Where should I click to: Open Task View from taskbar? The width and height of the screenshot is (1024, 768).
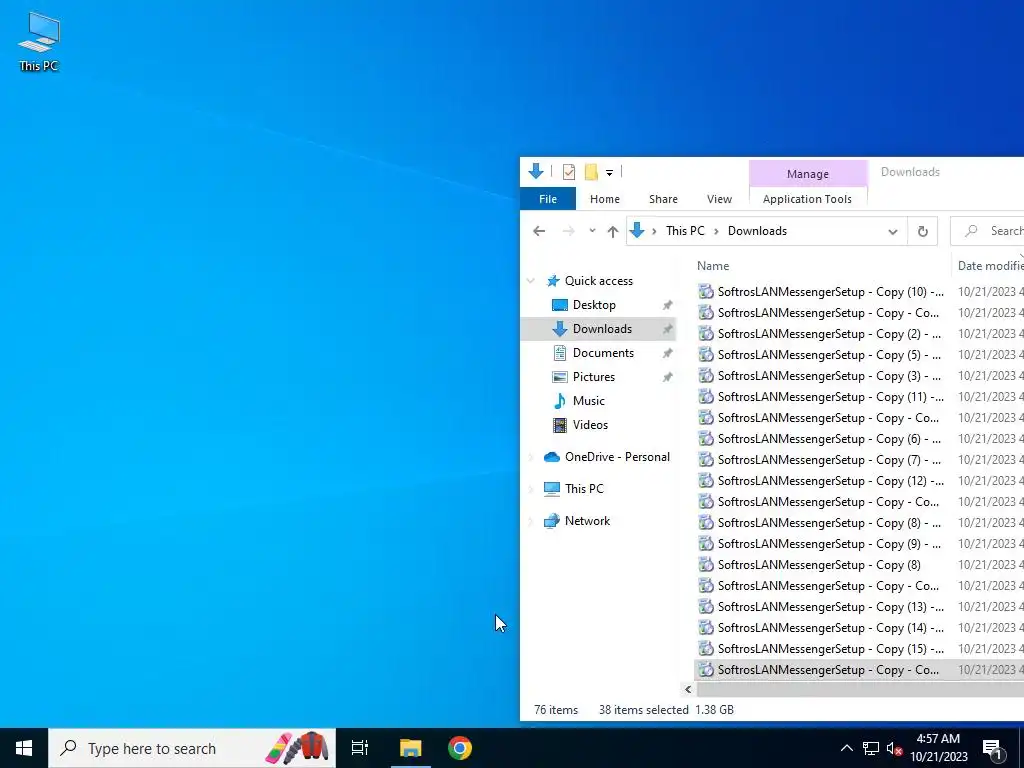click(x=360, y=748)
